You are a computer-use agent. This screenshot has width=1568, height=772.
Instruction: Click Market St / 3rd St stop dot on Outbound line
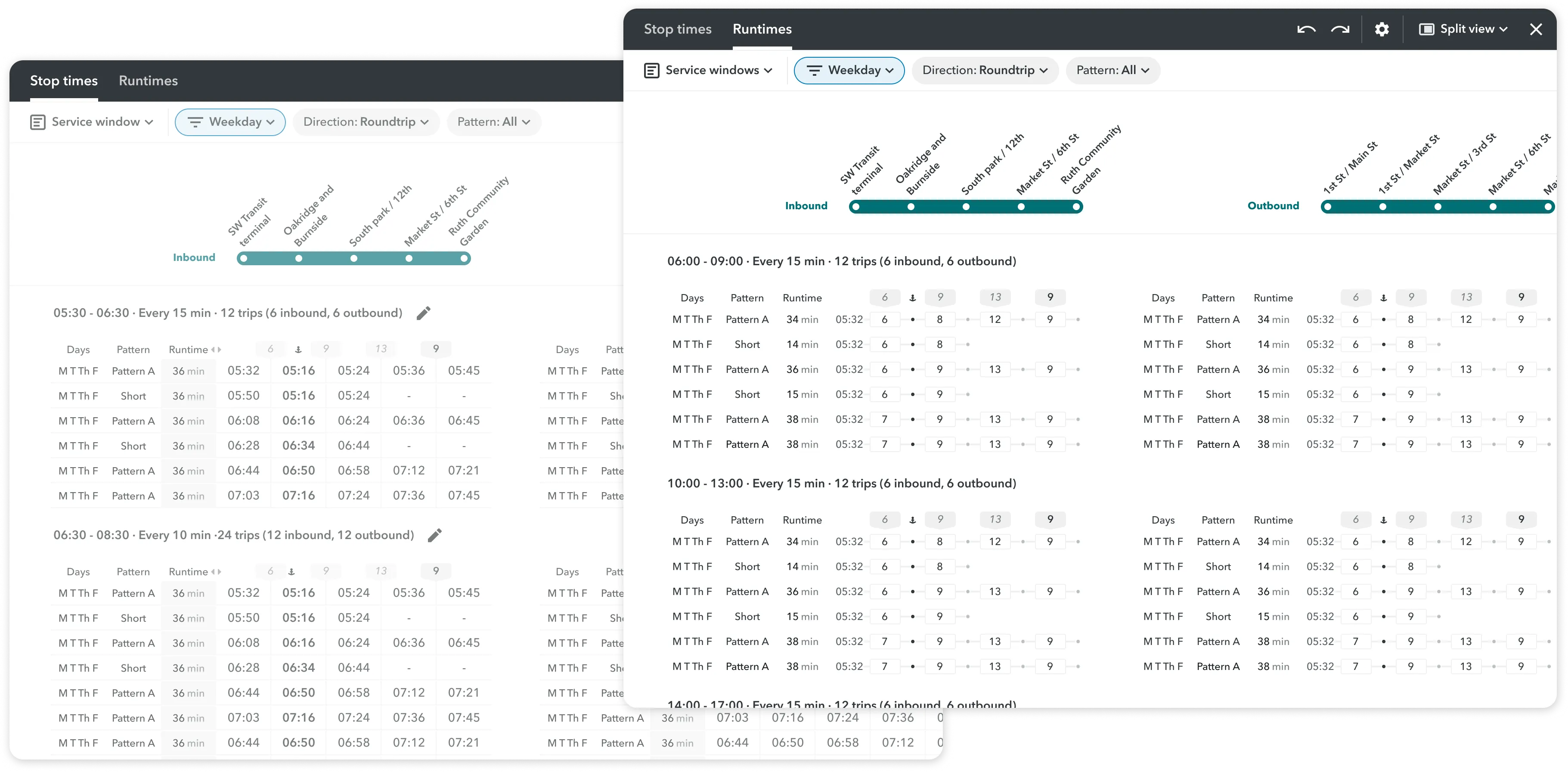[x=1438, y=206]
